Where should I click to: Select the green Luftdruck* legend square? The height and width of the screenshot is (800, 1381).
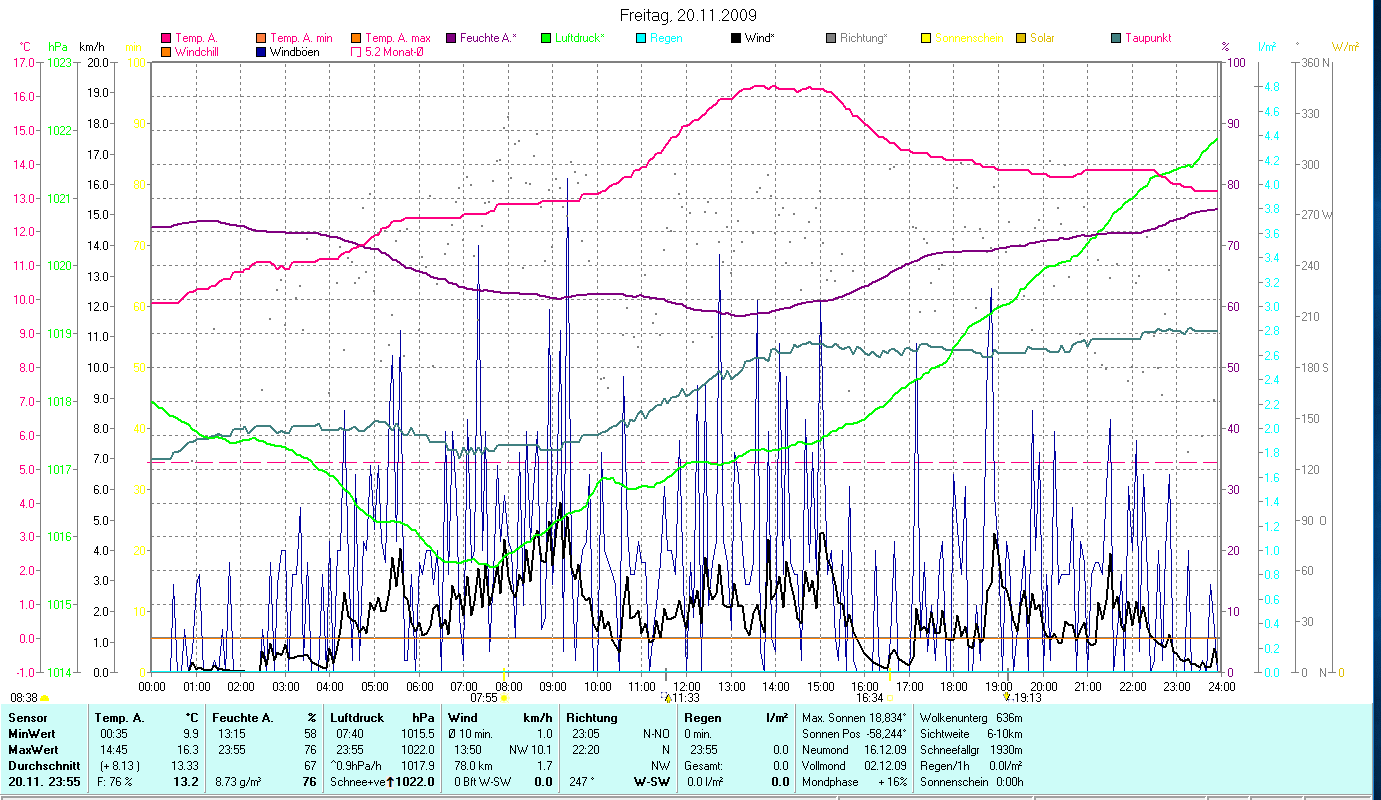click(546, 39)
